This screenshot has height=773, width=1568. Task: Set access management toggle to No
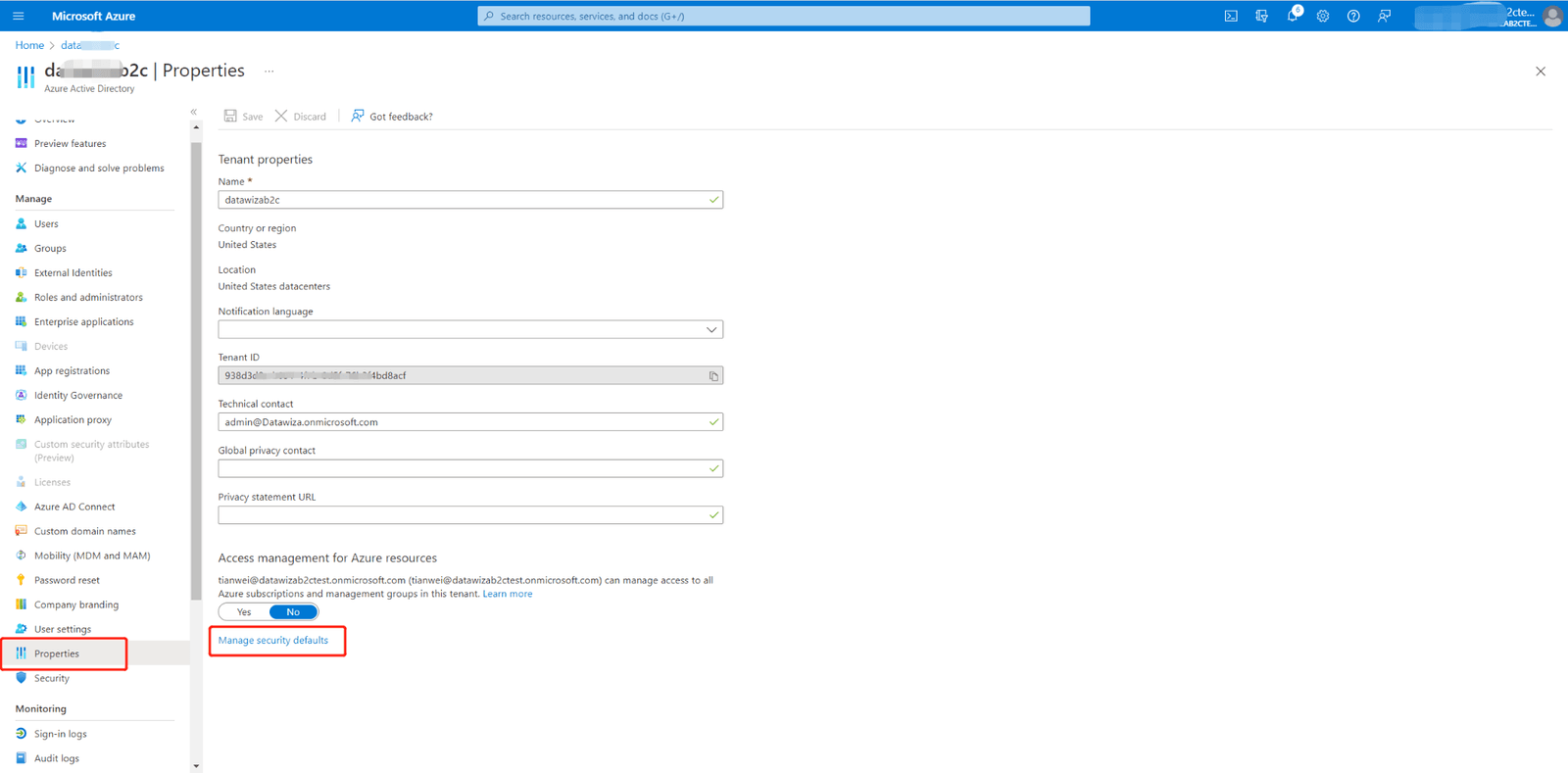tap(293, 612)
